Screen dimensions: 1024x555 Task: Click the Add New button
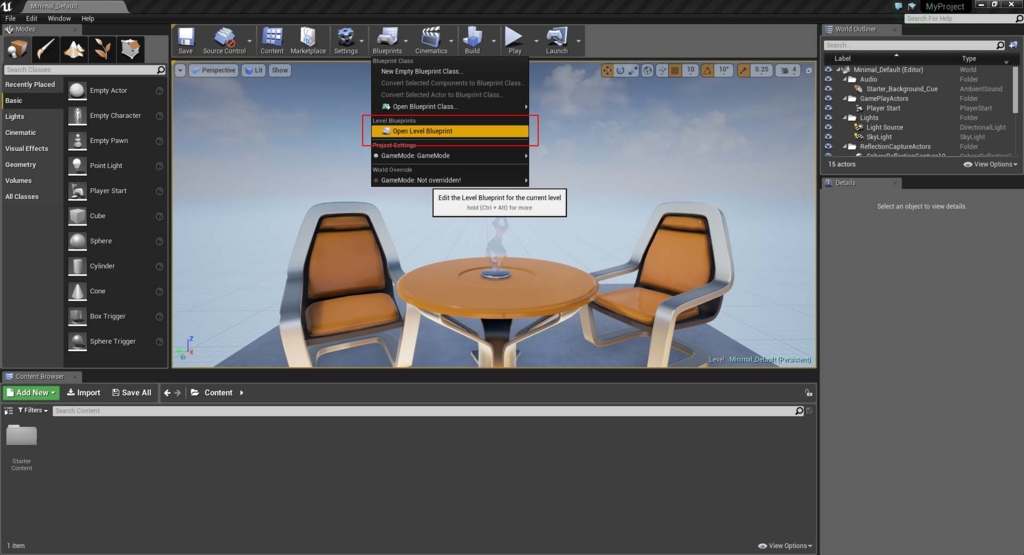(31, 392)
